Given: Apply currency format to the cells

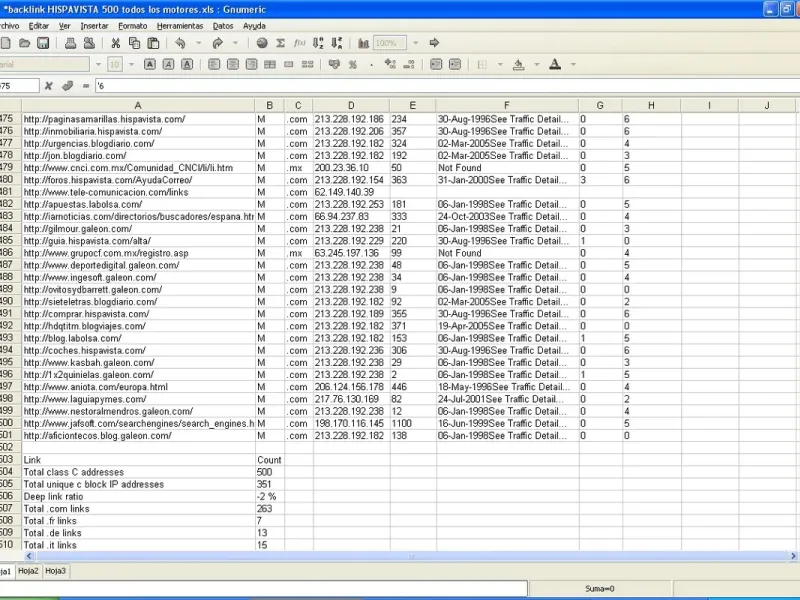Looking at the screenshot, I should [334, 64].
